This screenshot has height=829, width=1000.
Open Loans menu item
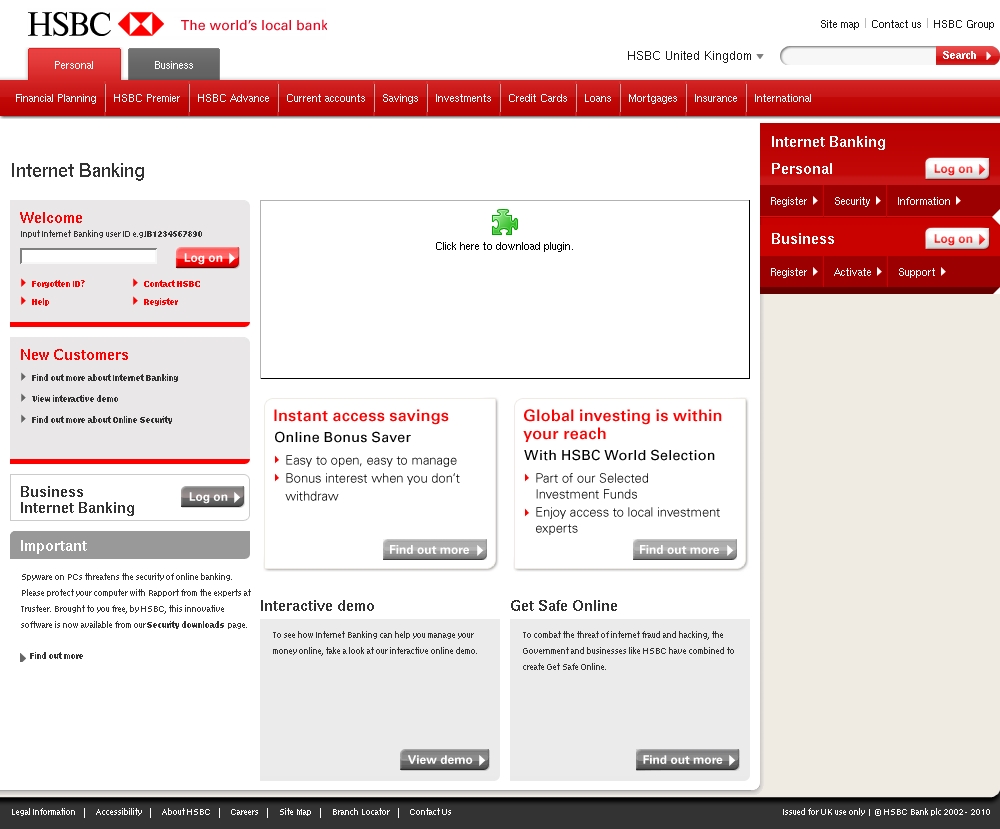(598, 98)
